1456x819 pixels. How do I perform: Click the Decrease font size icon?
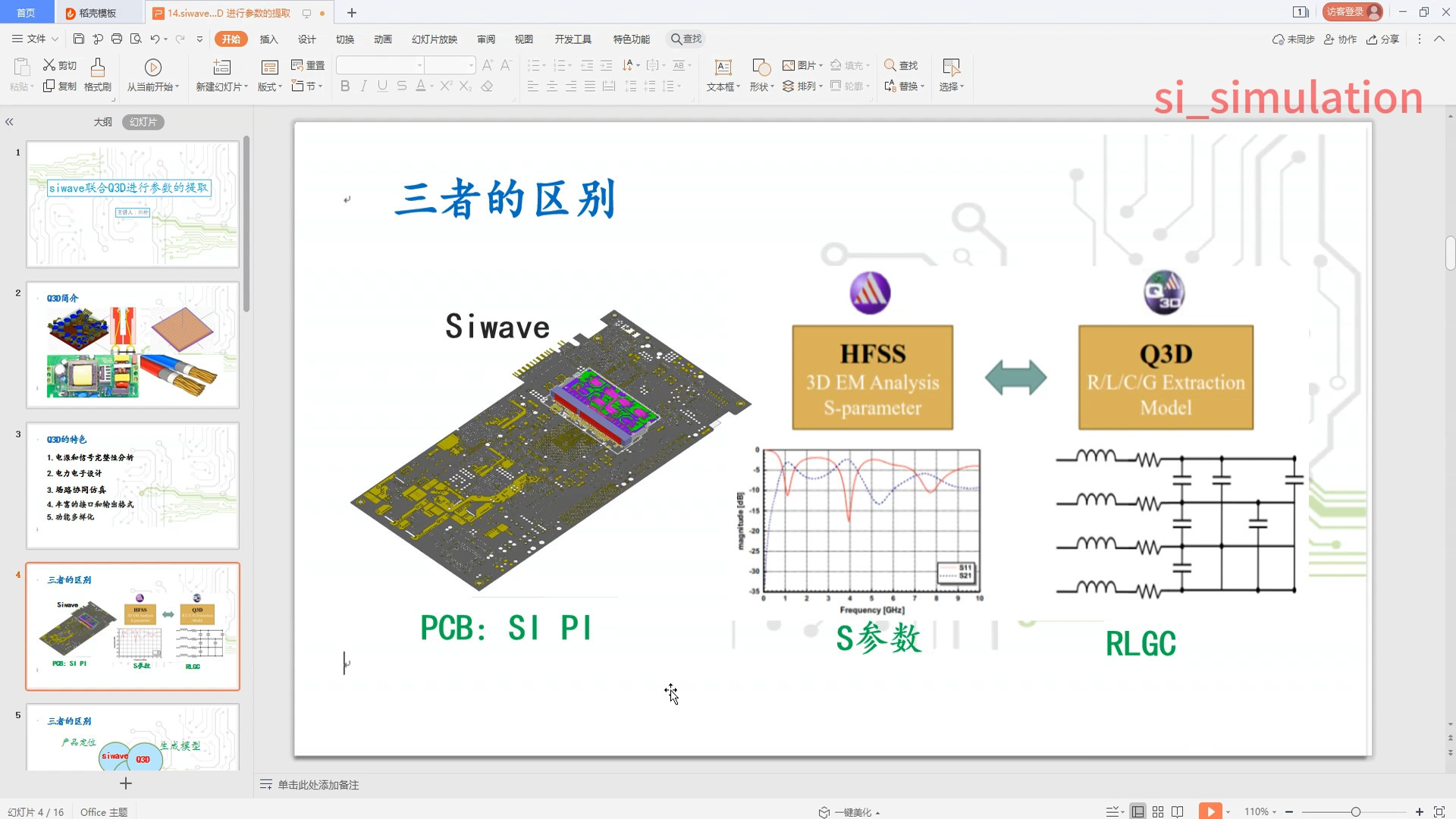click(x=507, y=65)
